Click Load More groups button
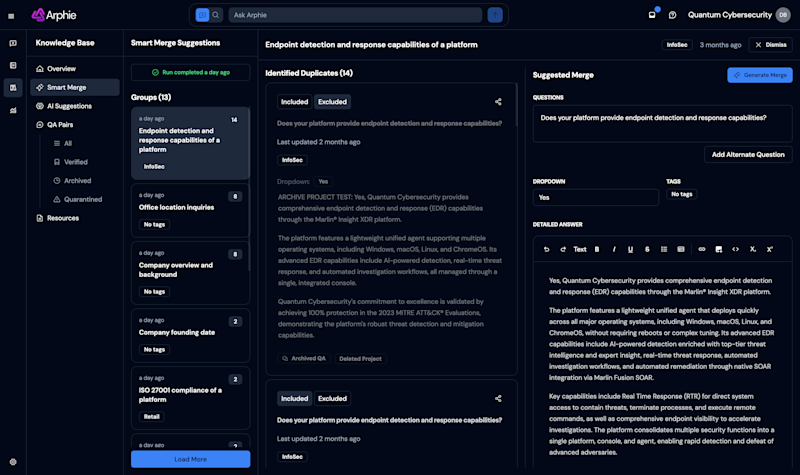 [190, 459]
